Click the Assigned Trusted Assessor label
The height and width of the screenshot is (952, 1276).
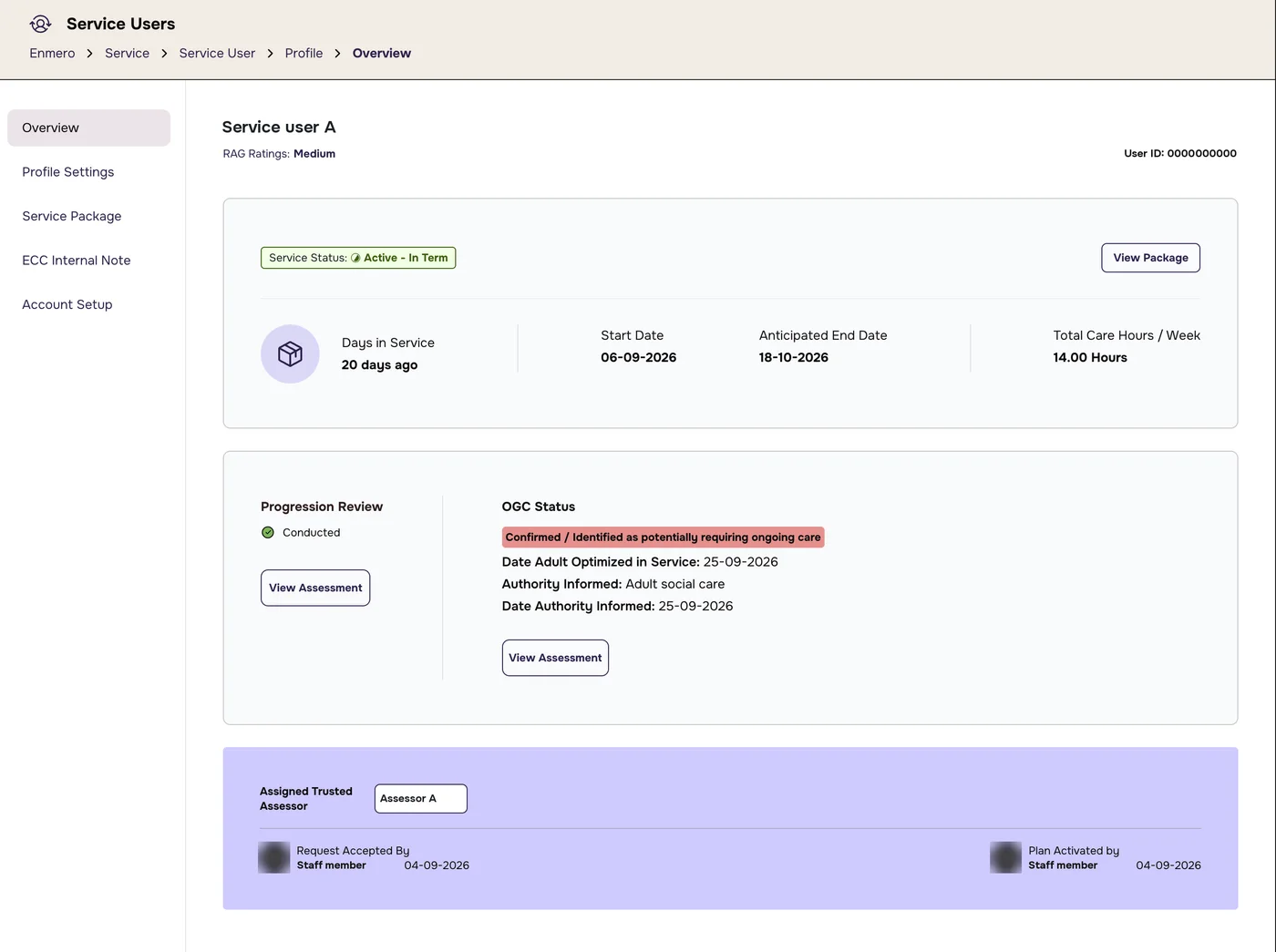click(305, 799)
